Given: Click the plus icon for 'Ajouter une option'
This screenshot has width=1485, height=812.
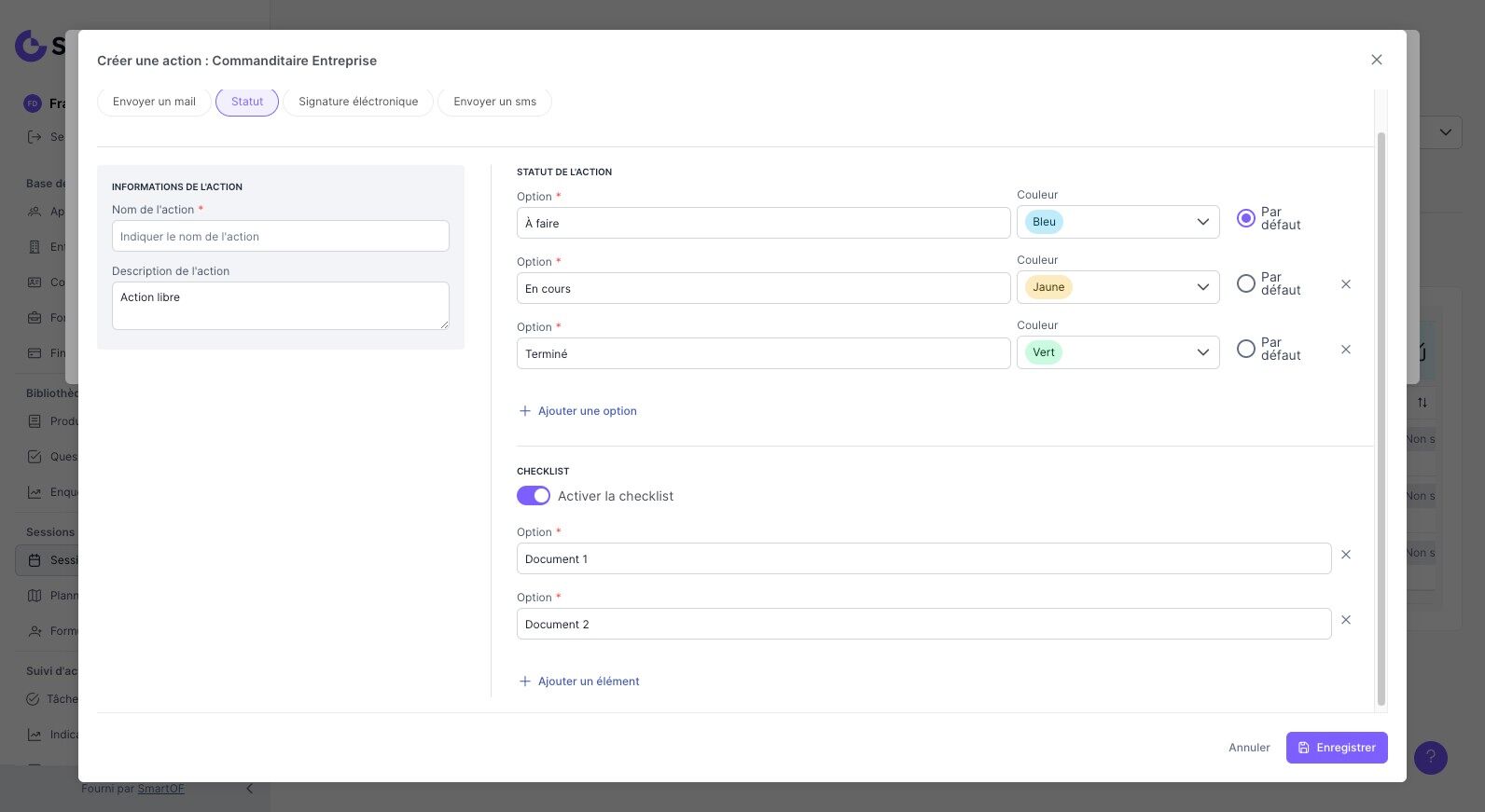Looking at the screenshot, I should coord(524,411).
